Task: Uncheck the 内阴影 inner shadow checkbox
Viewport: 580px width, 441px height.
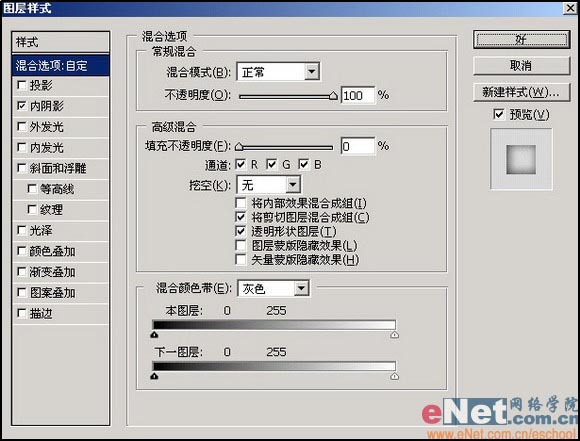Action: (22, 106)
